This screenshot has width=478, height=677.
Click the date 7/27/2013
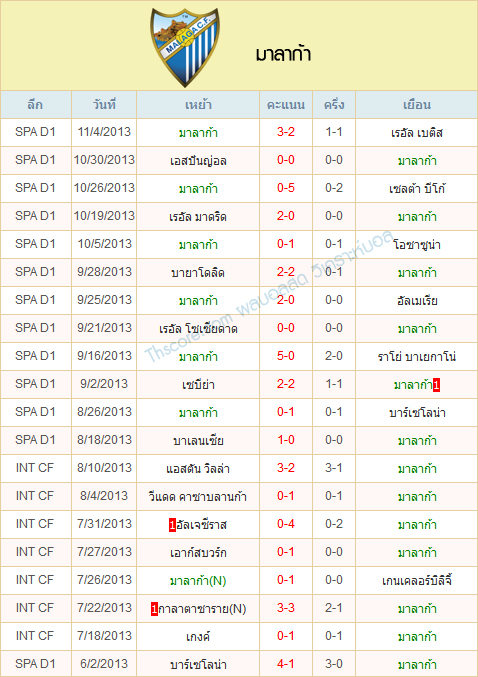(104, 552)
